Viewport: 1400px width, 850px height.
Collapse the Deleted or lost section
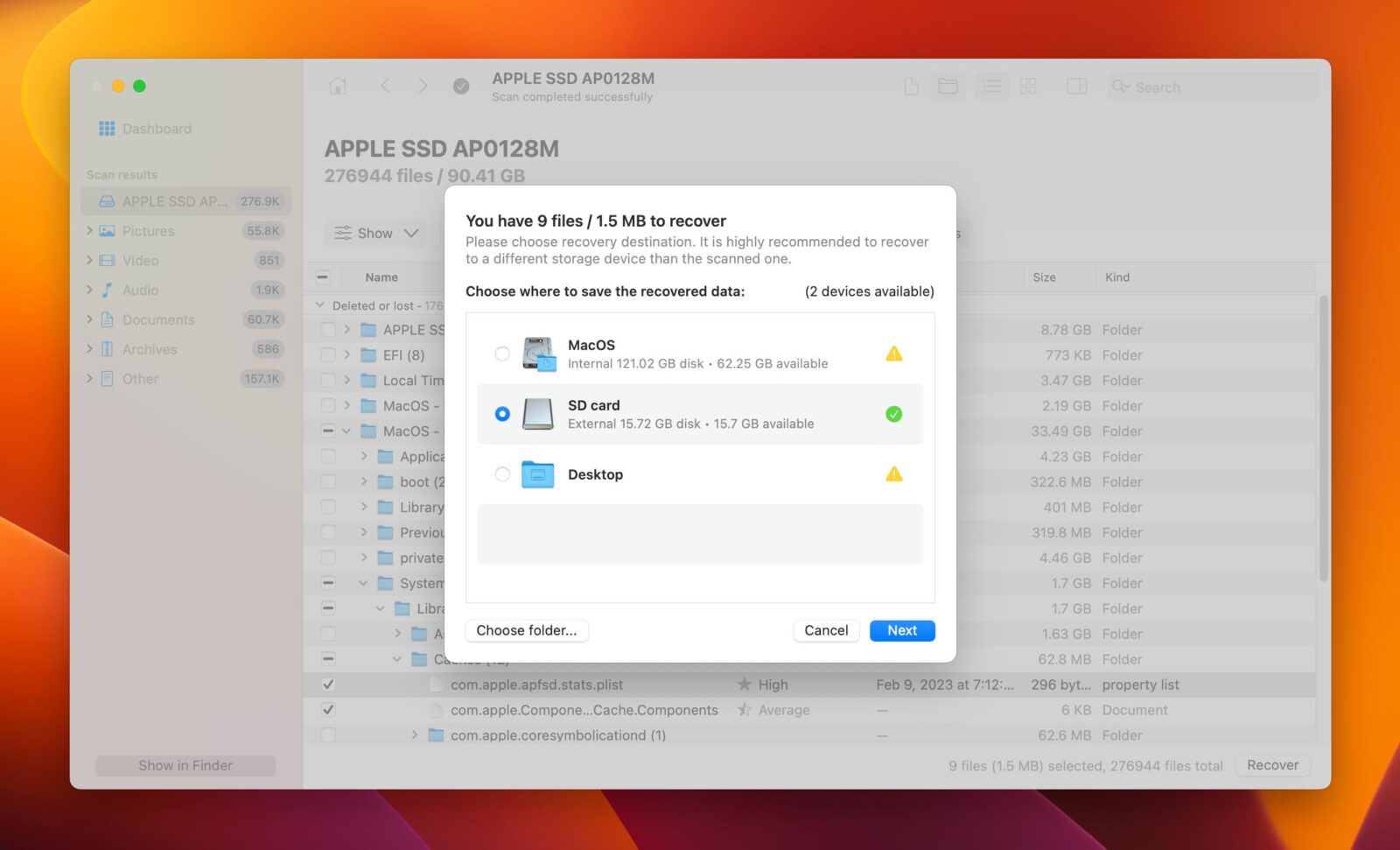(x=318, y=306)
